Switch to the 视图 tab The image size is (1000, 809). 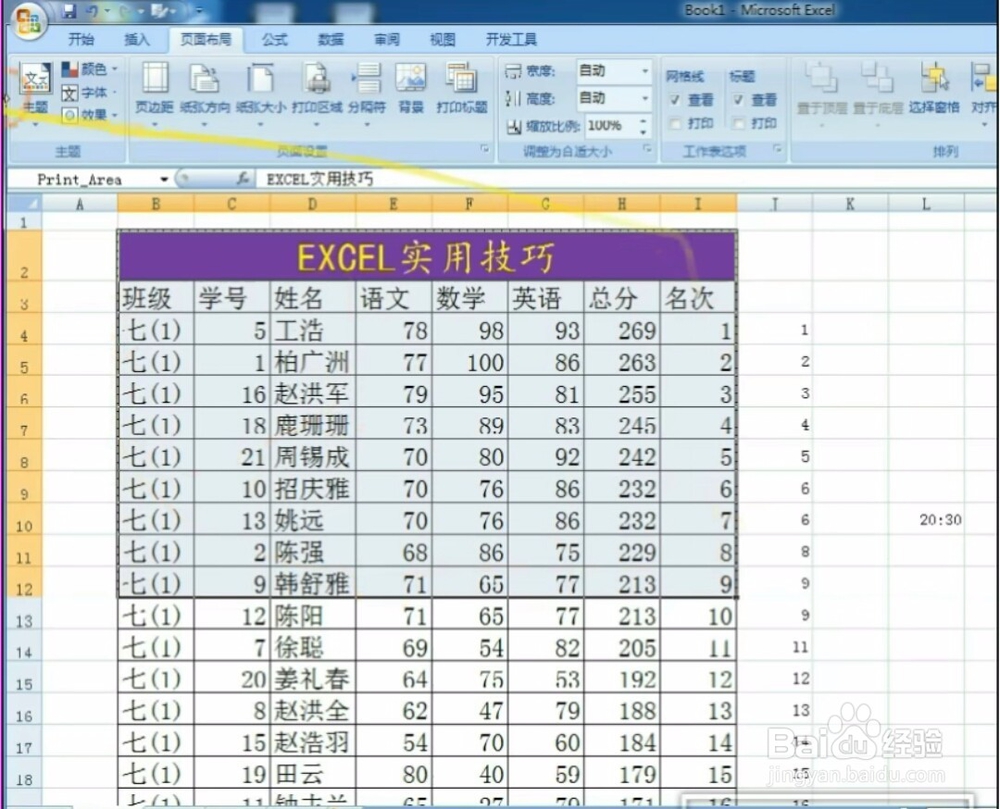(x=443, y=40)
